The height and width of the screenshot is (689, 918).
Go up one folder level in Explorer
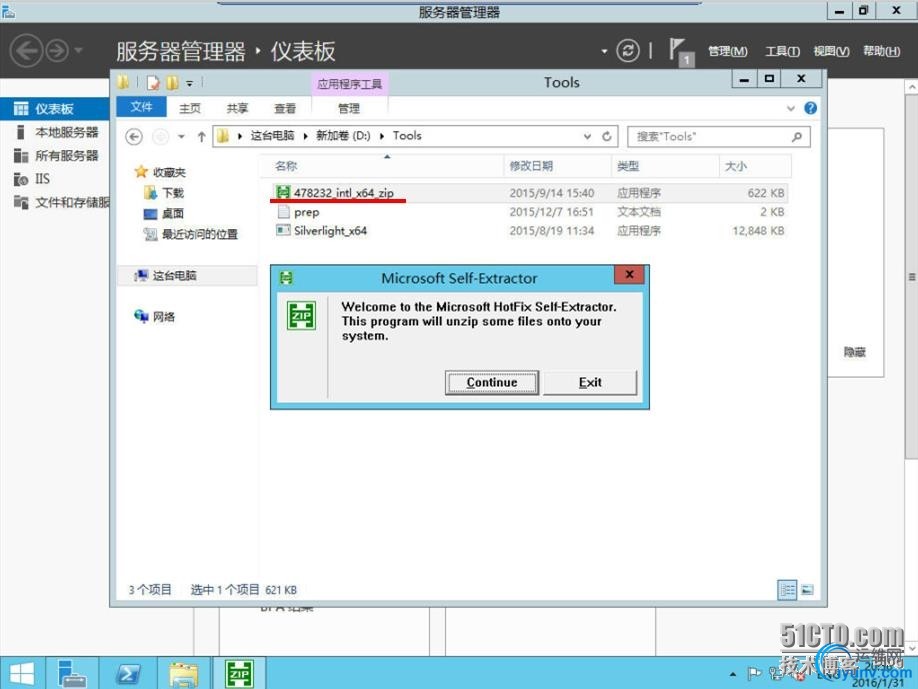pyautogui.click(x=201, y=136)
